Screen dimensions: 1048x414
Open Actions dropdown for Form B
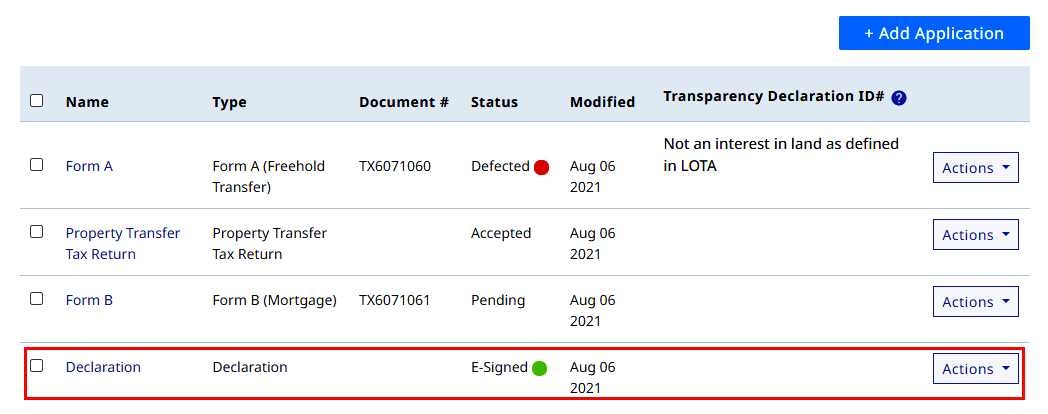point(976,302)
